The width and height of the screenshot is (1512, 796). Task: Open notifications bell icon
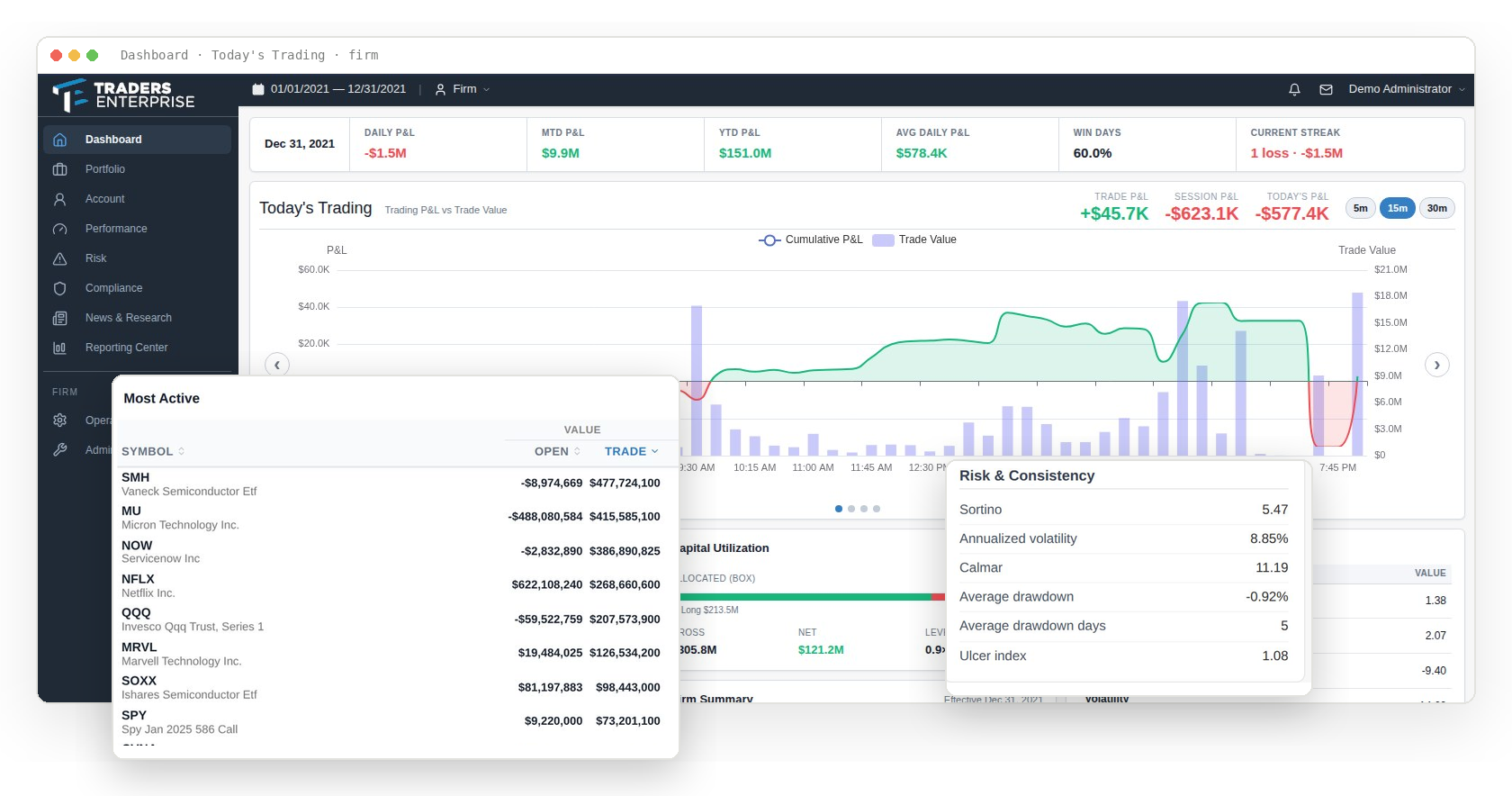click(1294, 89)
